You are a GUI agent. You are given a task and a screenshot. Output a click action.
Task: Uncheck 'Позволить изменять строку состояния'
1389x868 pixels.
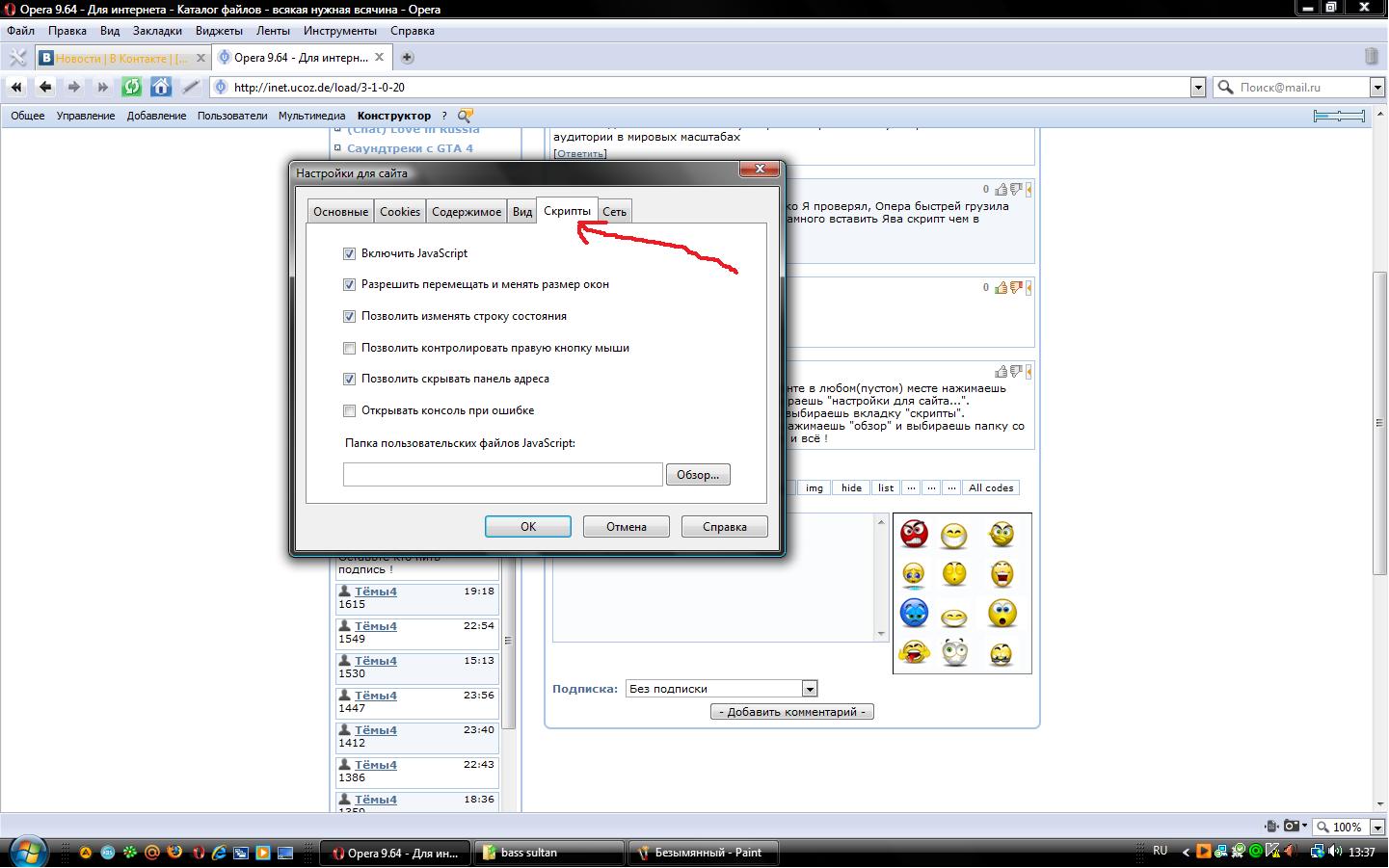point(349,316)
